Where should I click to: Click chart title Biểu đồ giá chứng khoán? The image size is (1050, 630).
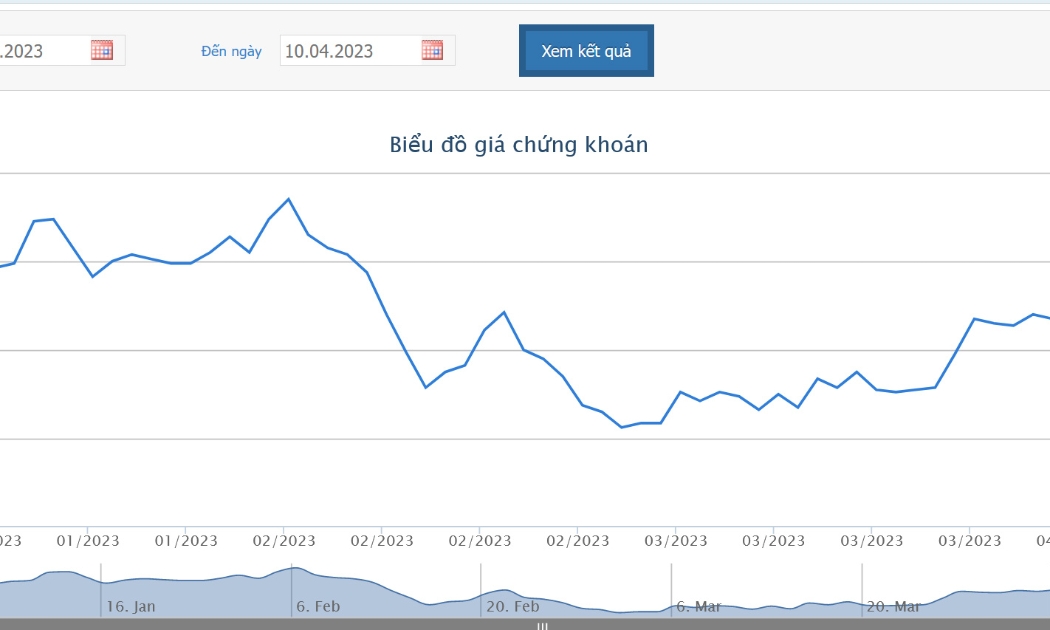[519, 145]
